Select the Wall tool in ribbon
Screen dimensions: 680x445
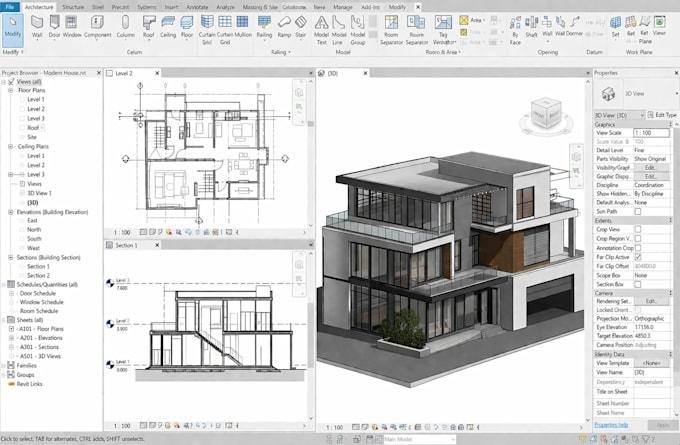pyautogui.click(x=37, y=27)
